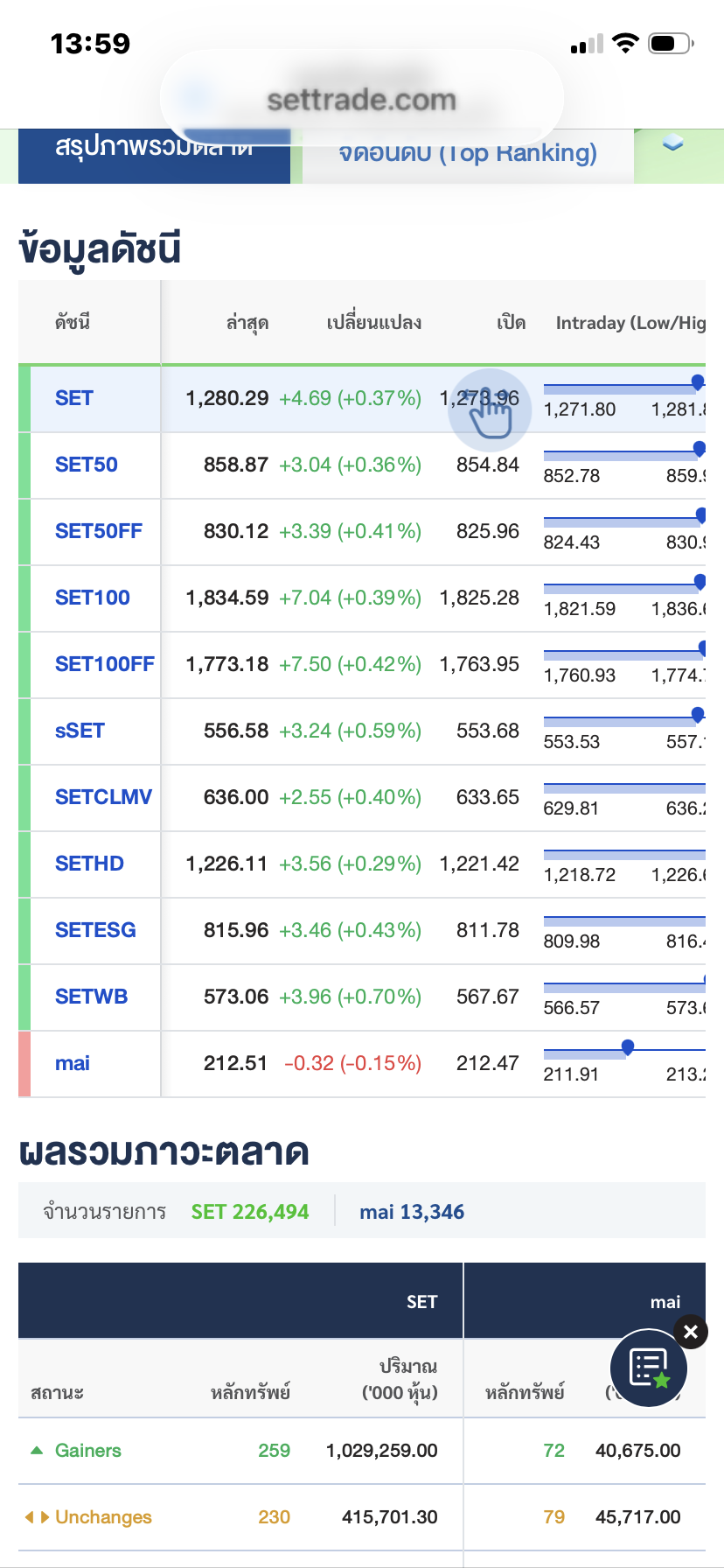Switch to the Top Ranking tab
The height and width of the screenshot is (1568, 724).
click(x=468, y=154)
